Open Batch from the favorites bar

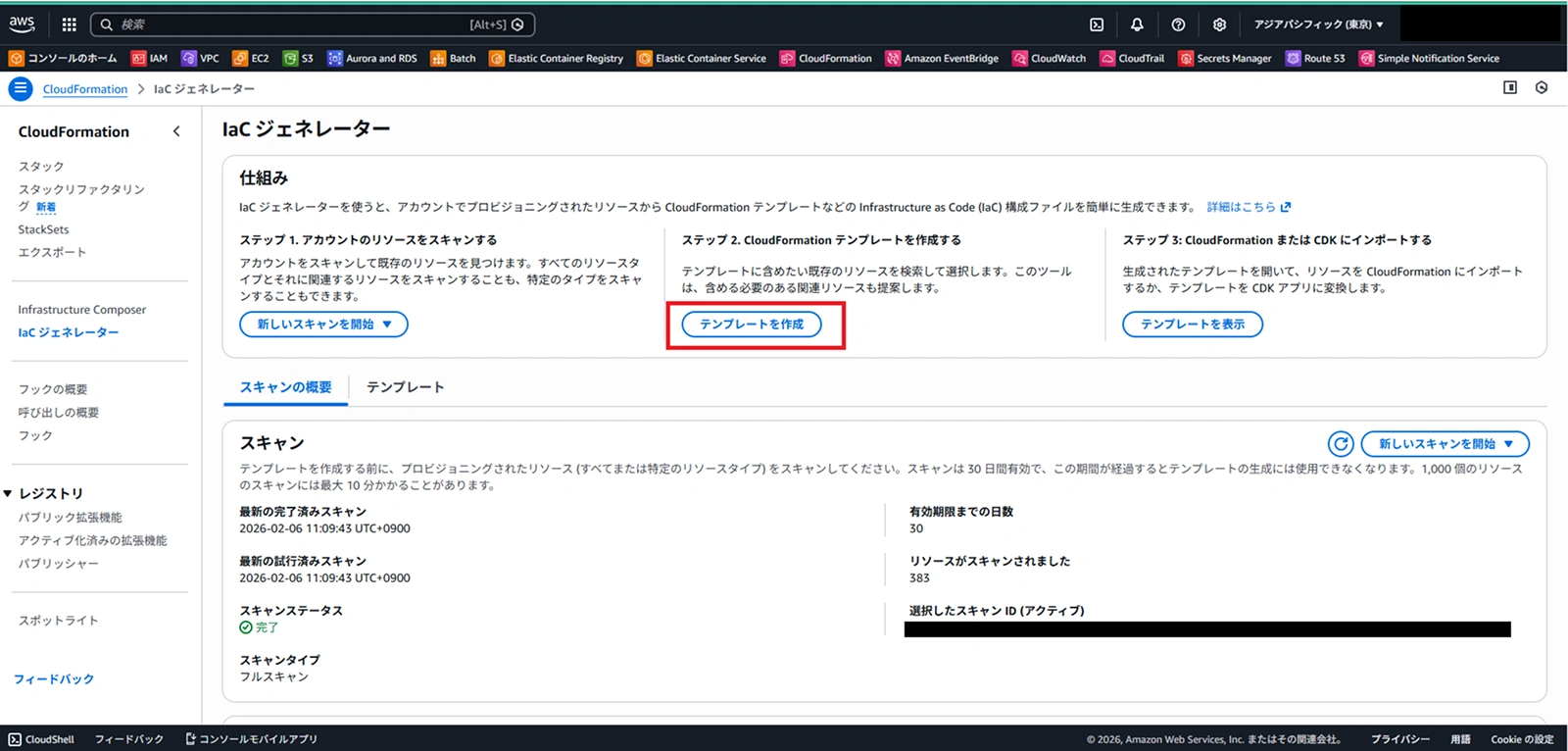[x=453, y=59]
